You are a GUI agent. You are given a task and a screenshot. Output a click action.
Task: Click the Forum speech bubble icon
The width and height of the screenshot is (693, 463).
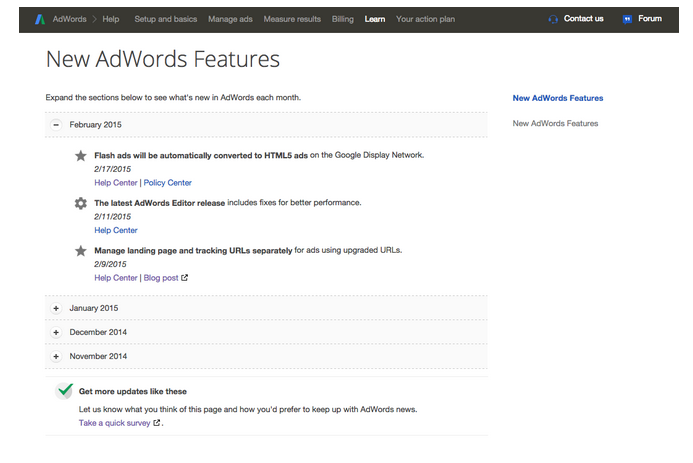coord(627,19)
